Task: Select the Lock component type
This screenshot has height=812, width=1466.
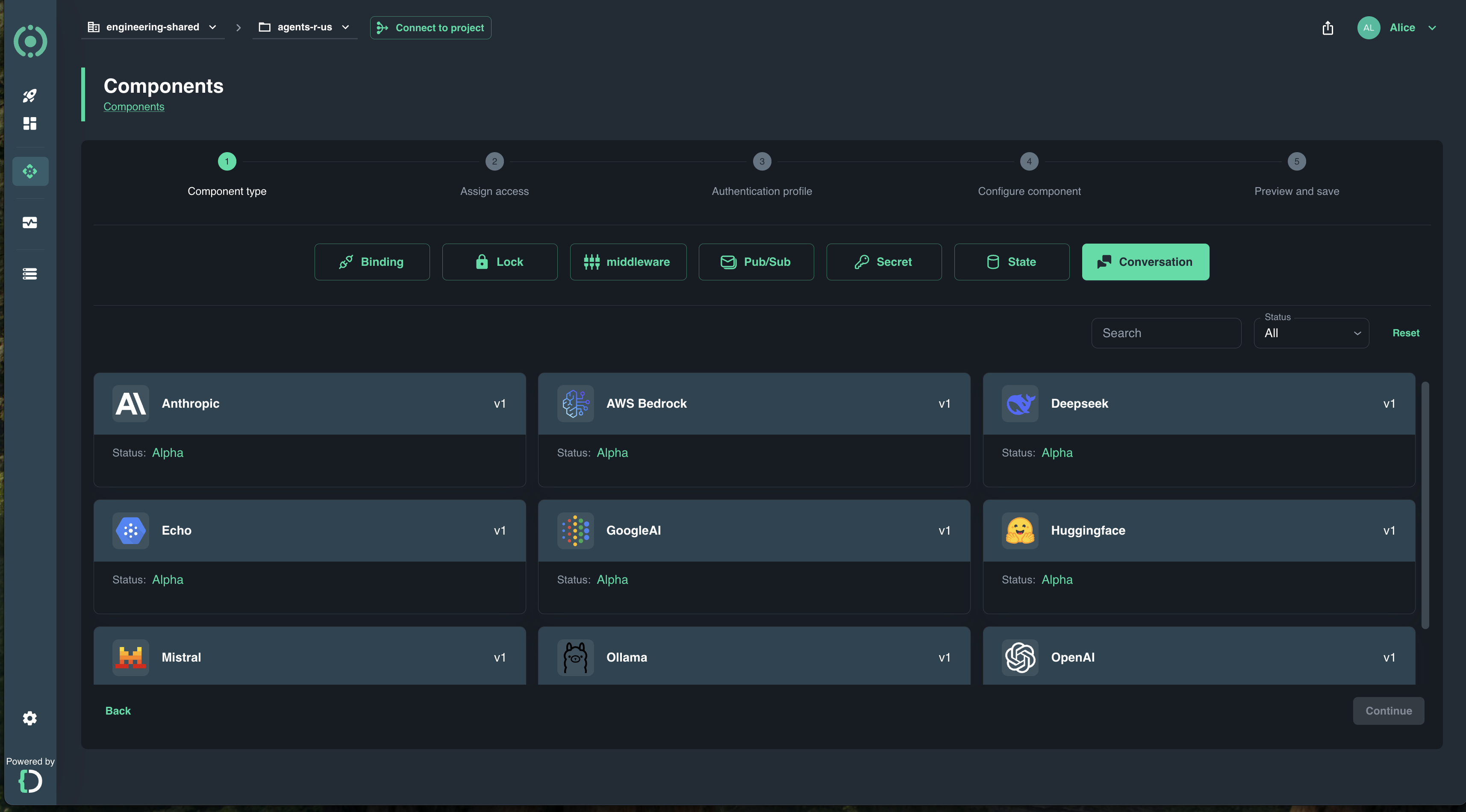Action: coord(500,262)
